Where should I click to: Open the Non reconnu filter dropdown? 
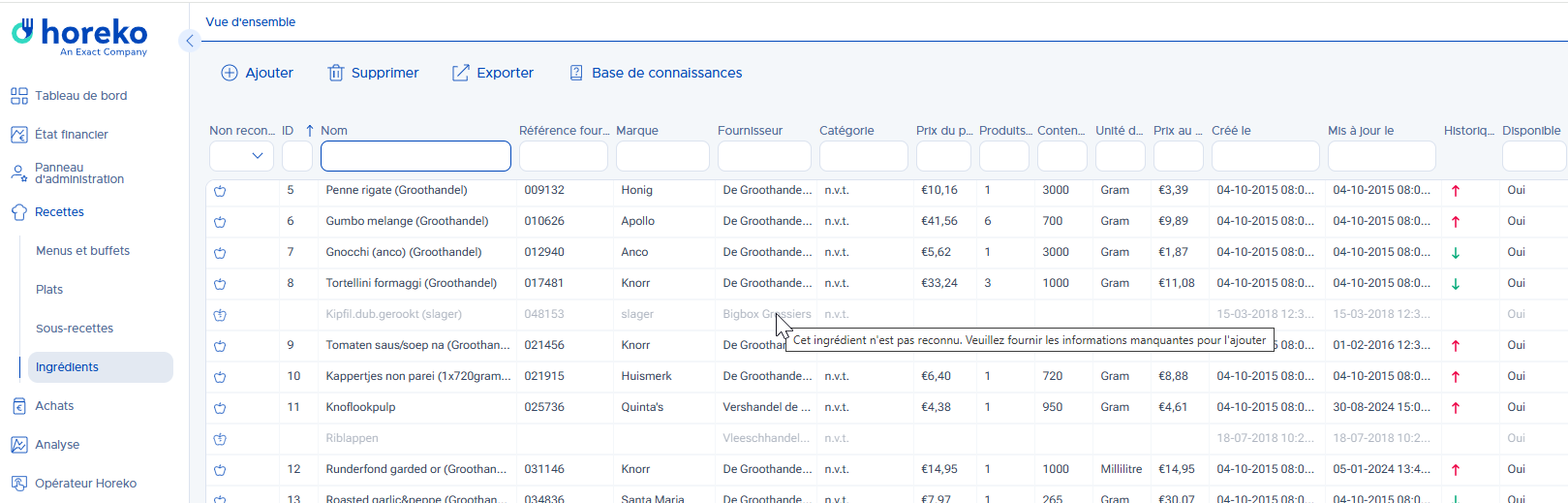point(241,155)
